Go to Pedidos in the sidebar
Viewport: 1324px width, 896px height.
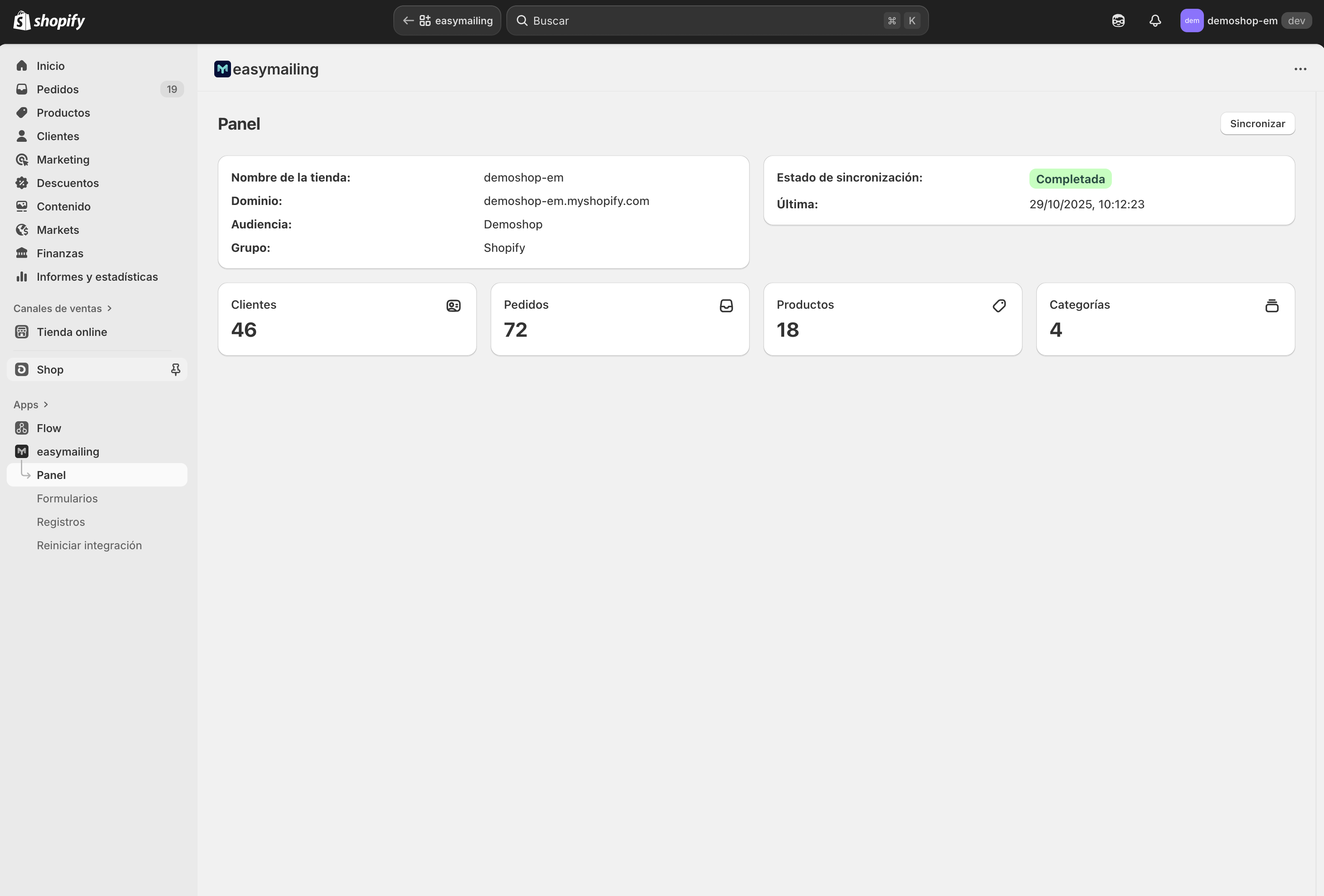click(97, 89)
